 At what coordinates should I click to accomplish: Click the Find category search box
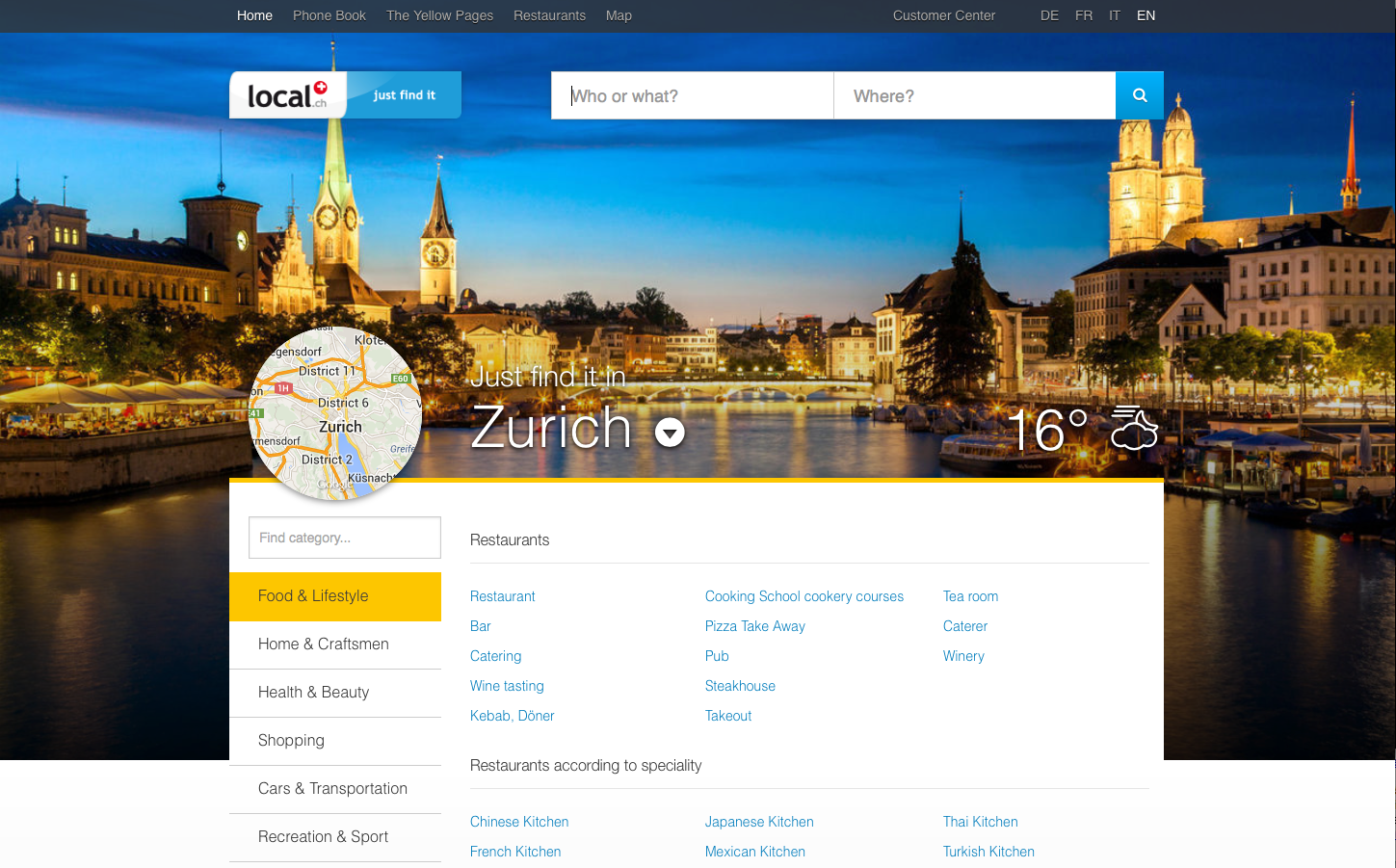pos(344,538)
